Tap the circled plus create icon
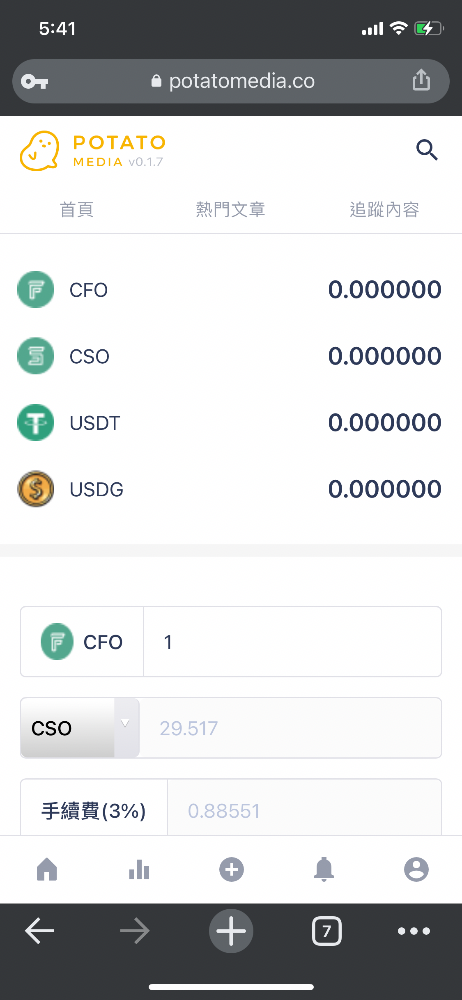This screenshot has height=1000, width=462. pyautogui.click(x=231, y=869)
